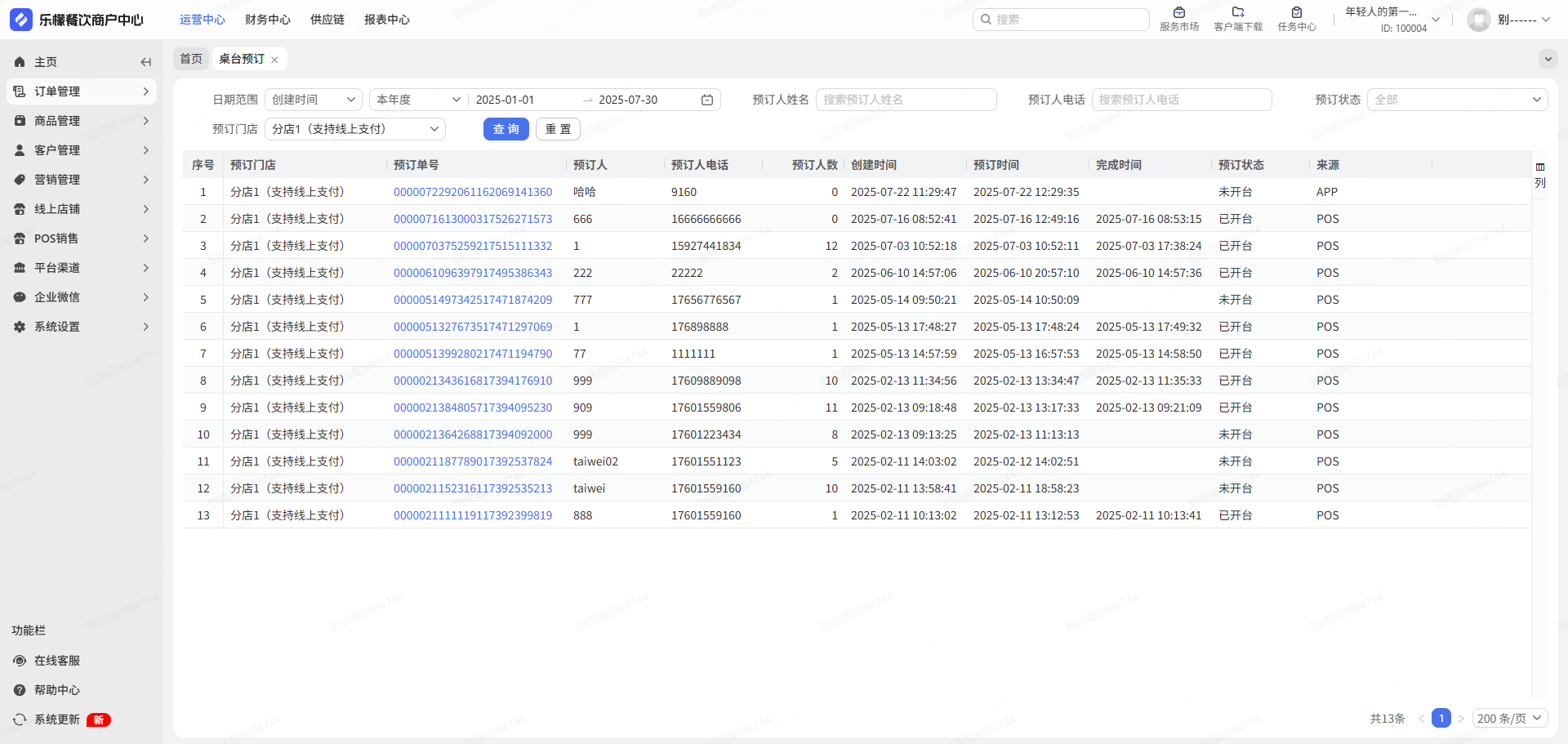Open the calendar icon in date range
This screenshot has width=1568, height=744.
coord(707,100)
